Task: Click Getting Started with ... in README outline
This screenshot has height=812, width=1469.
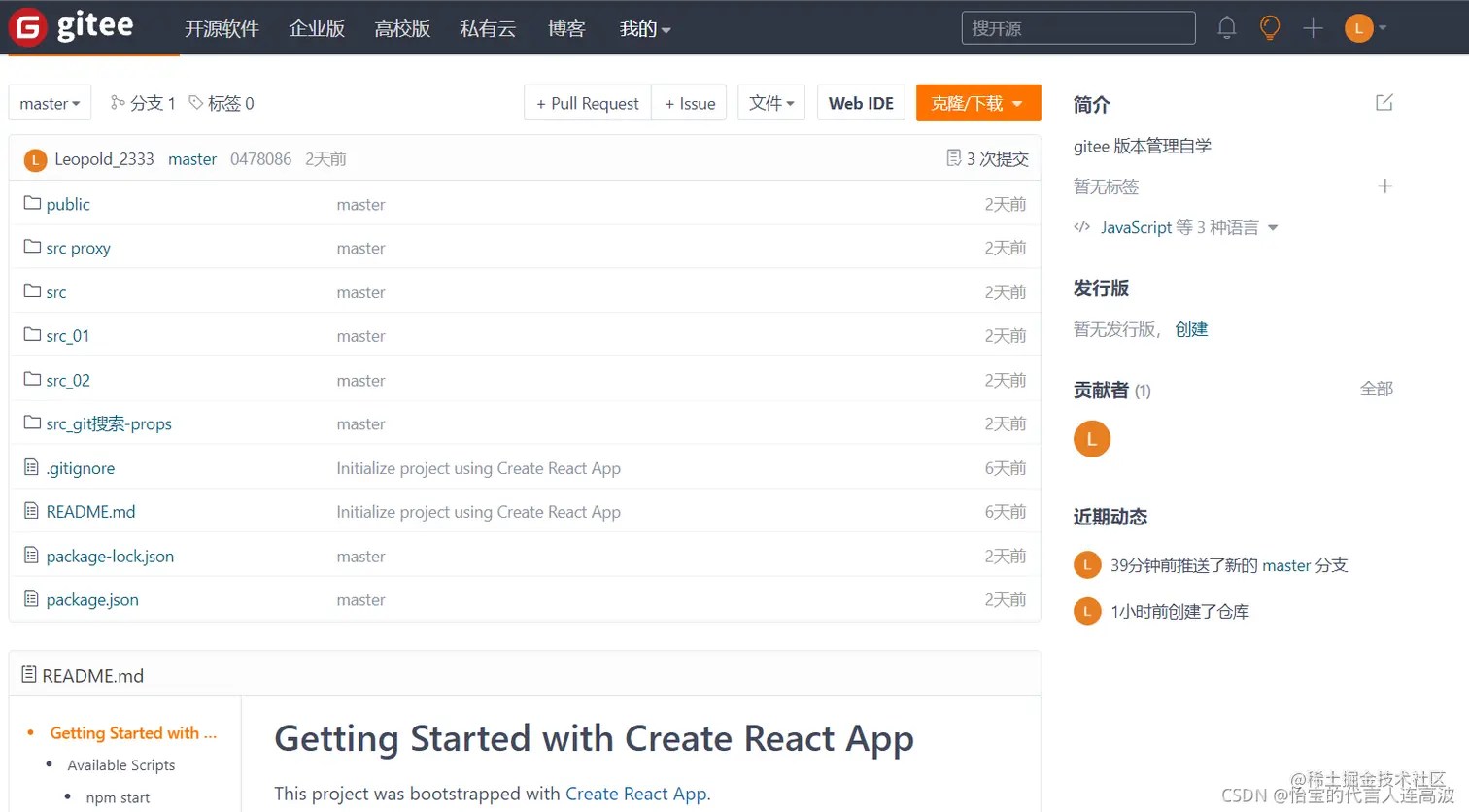Action: pos(133,733)
